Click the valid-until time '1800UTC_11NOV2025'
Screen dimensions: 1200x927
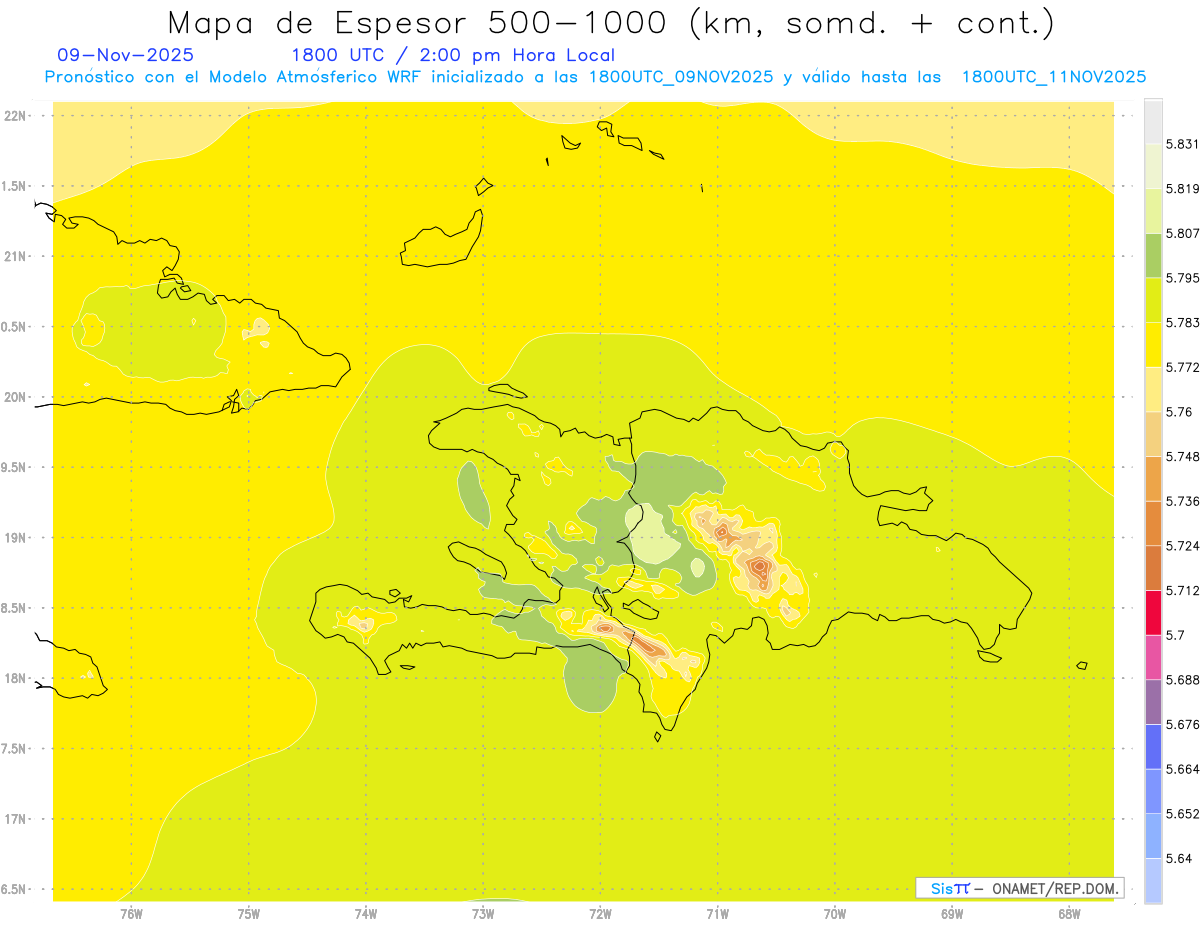pyautogui.click(x=1053, y=77)
